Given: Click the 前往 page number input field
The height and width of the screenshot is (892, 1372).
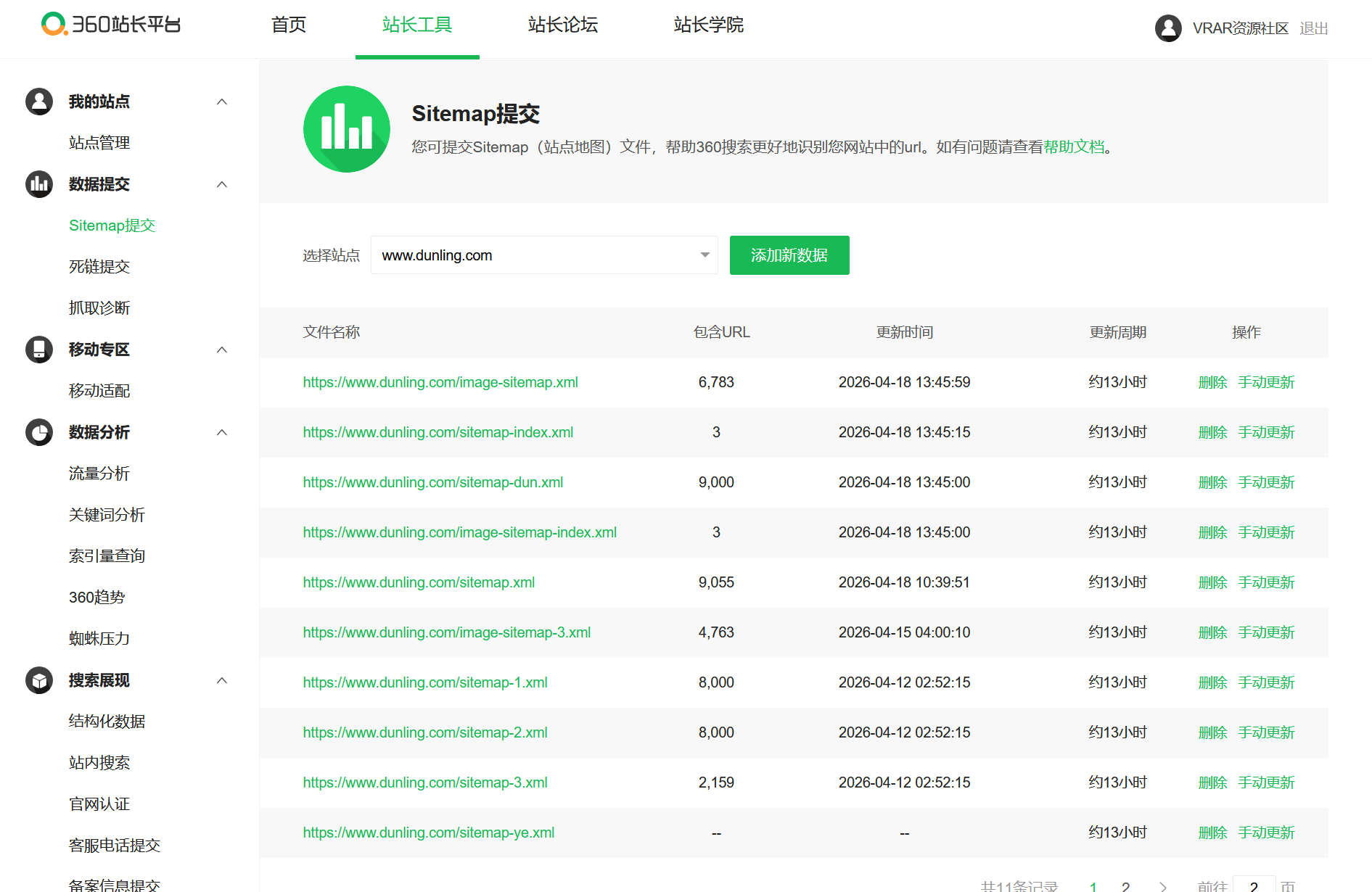Looking at the screenshot, I should coord(1254,885).
